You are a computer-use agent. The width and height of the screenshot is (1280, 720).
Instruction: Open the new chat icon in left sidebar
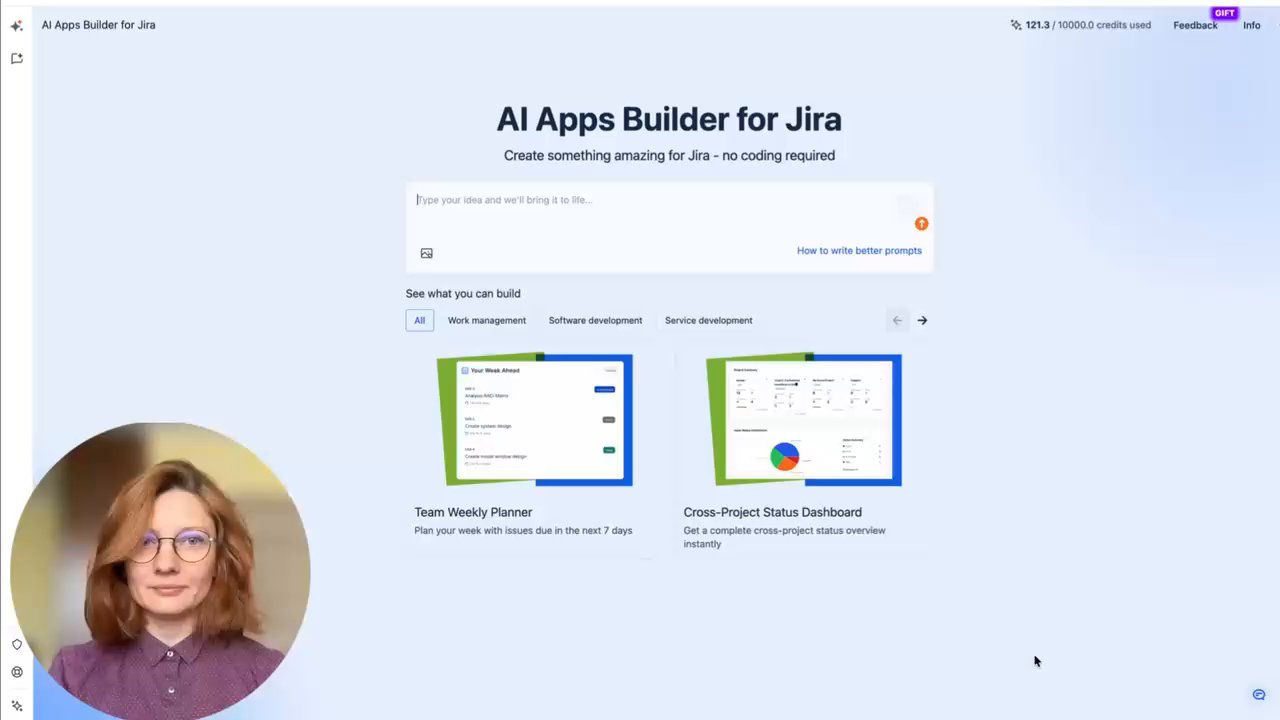point(17,59)
